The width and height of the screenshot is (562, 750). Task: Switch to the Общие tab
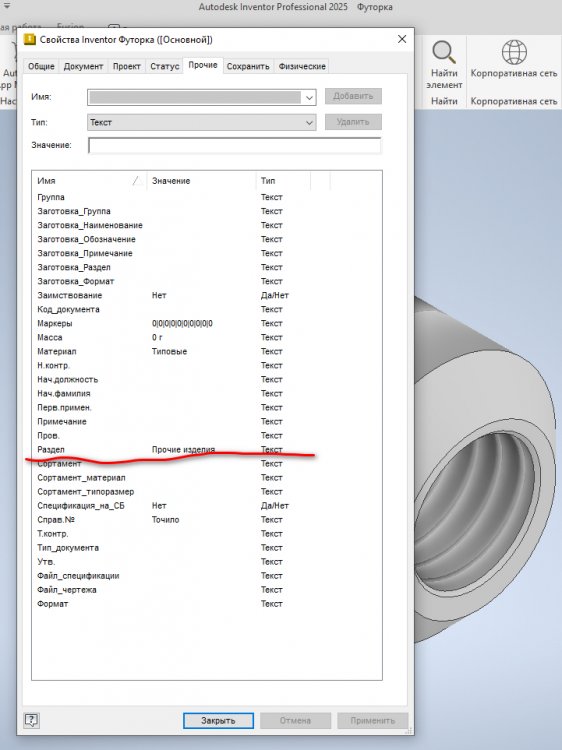click(x=41, y=66)
